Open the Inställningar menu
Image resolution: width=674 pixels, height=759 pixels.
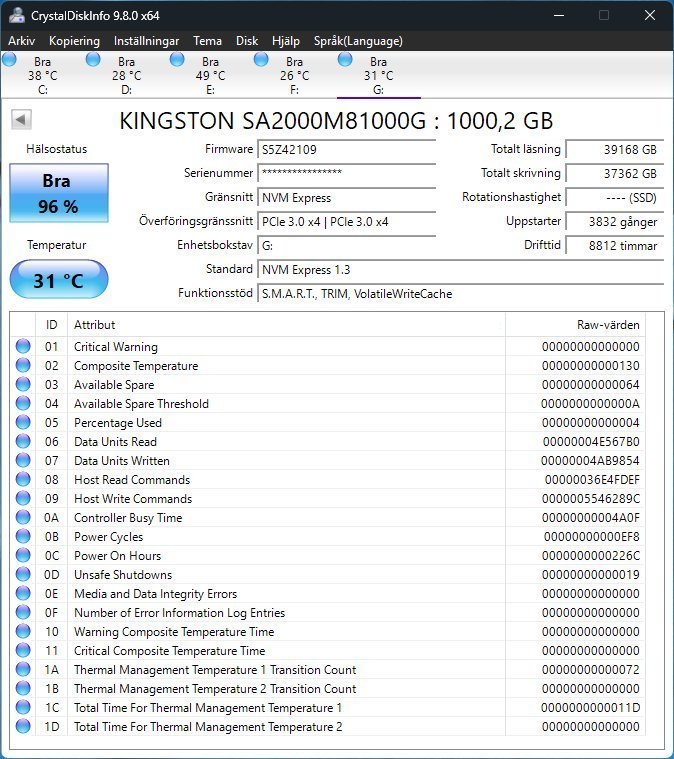click(146, 41)
